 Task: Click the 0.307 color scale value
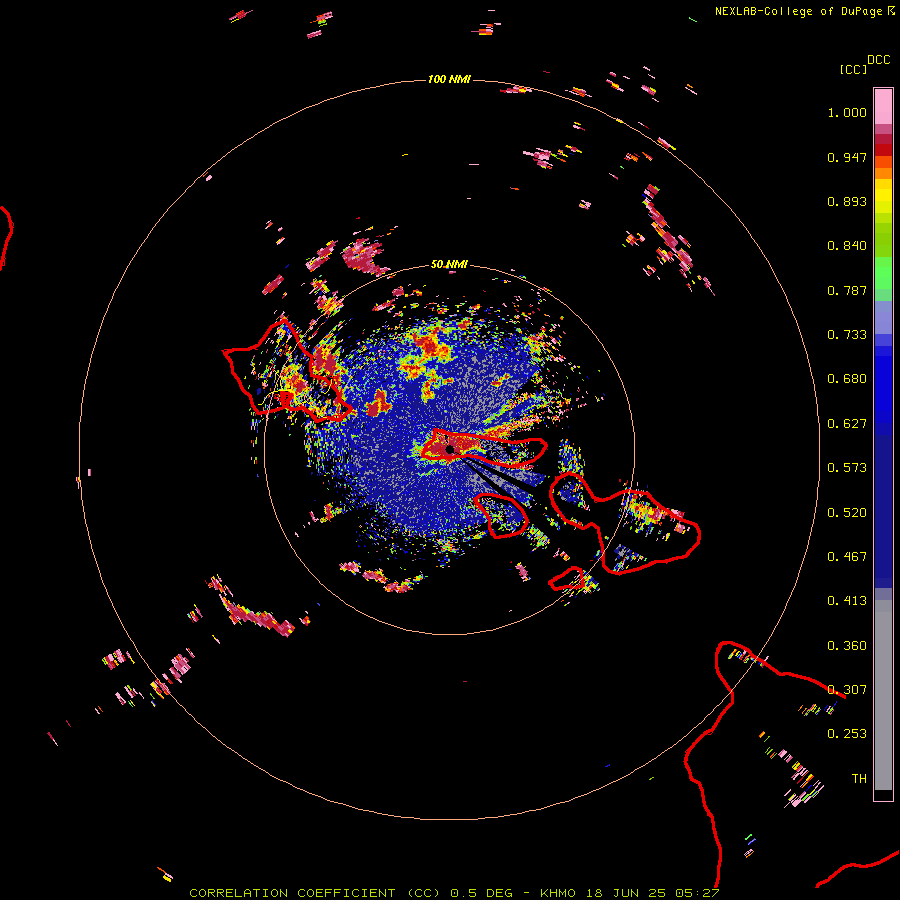(847, 690)
